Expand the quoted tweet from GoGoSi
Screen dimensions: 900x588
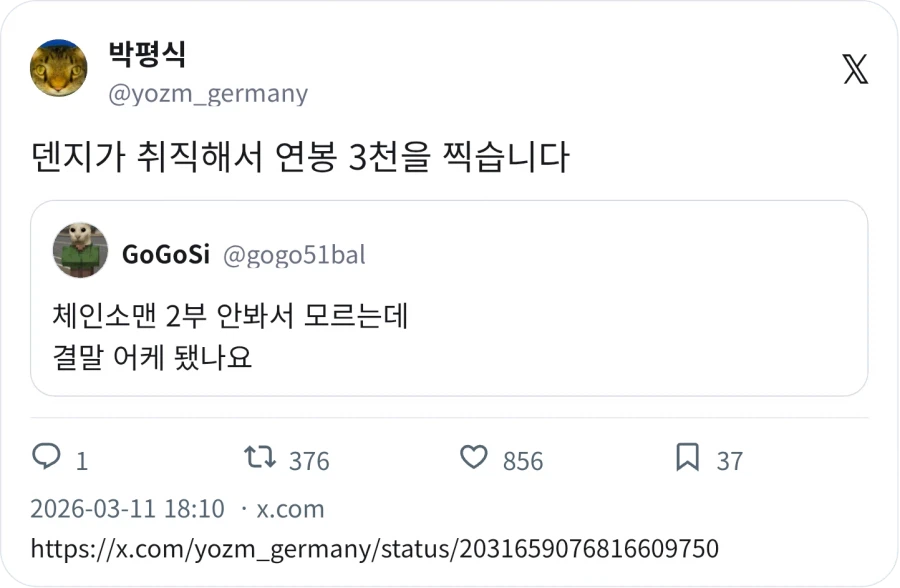[x=450, y=300]
